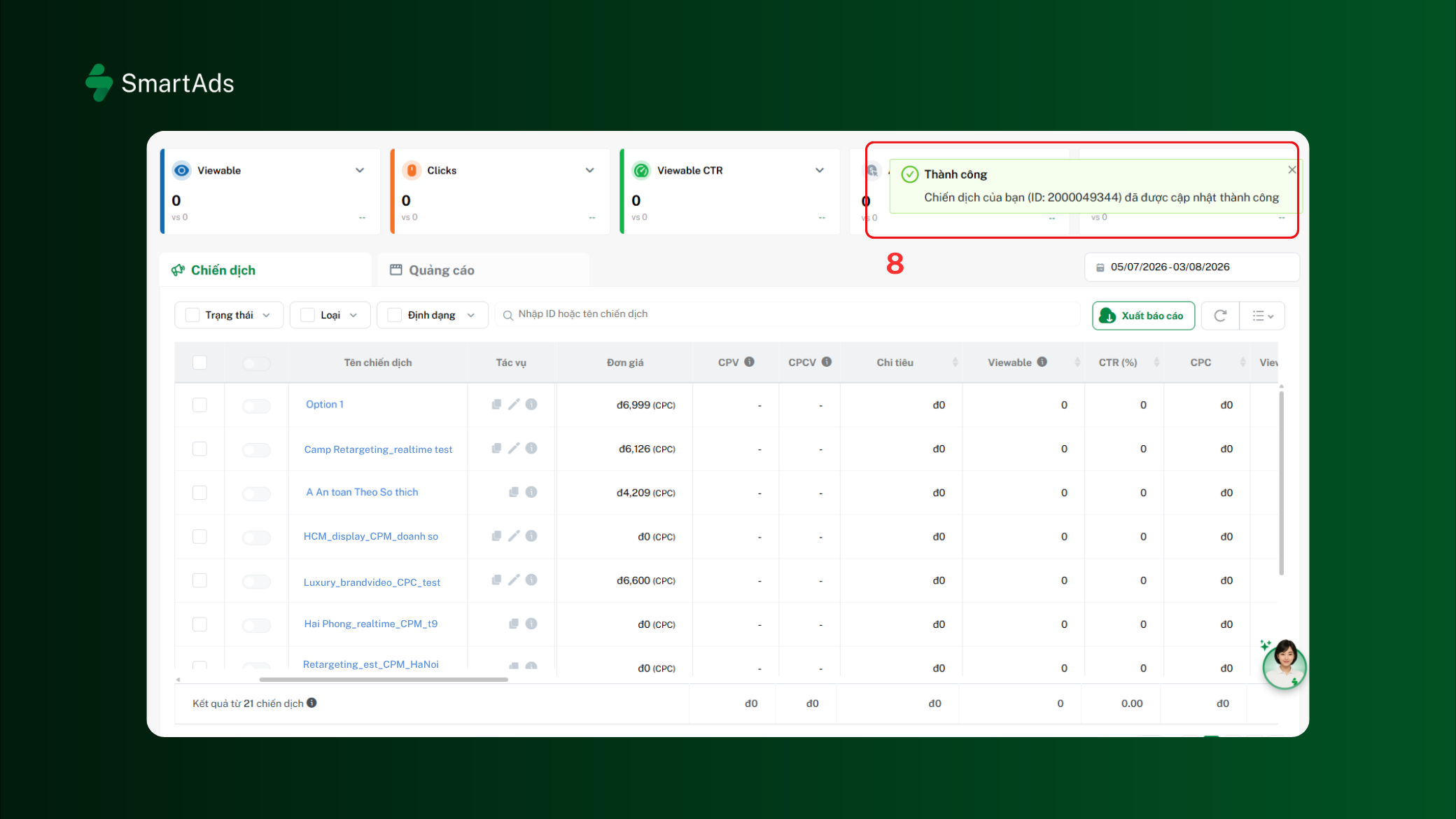Image resolution: width=1456 pixels, height=819 pixels.
Task: Open the 05/07/2026-03/08/2026 date picker
Action: [x=1191, y=267]
